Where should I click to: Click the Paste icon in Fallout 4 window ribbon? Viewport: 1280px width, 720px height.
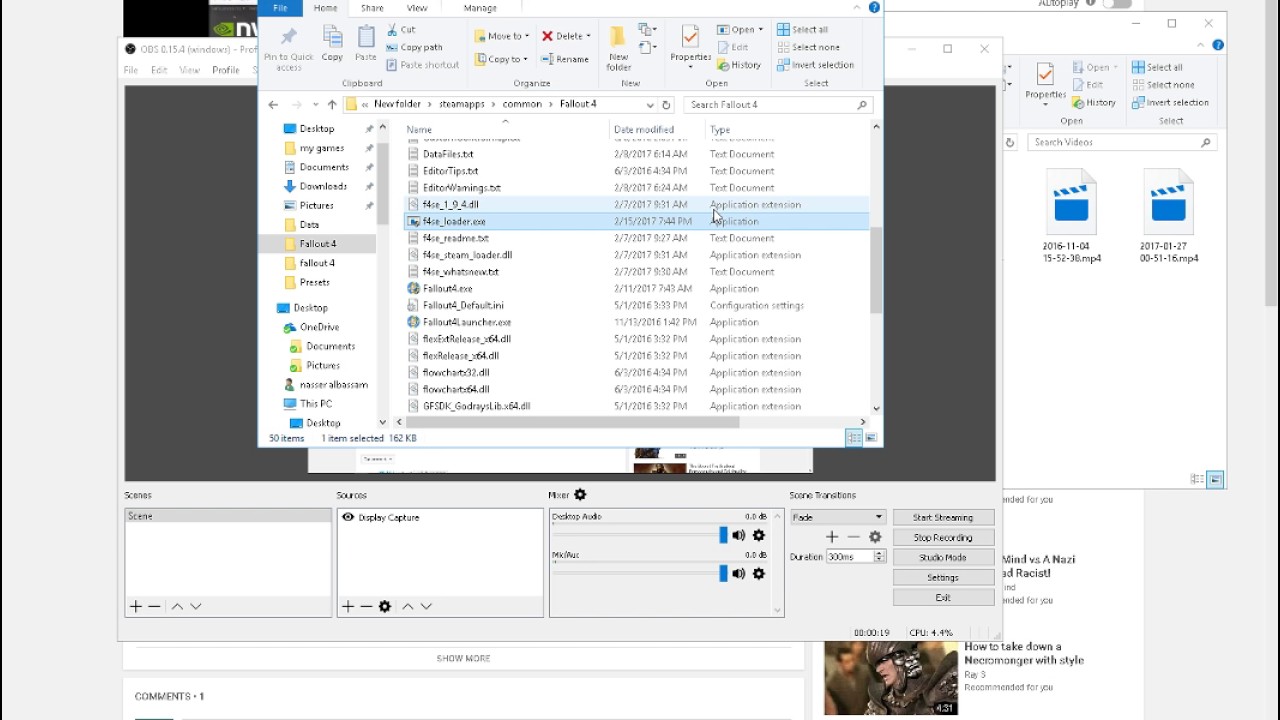click(366, 44)
